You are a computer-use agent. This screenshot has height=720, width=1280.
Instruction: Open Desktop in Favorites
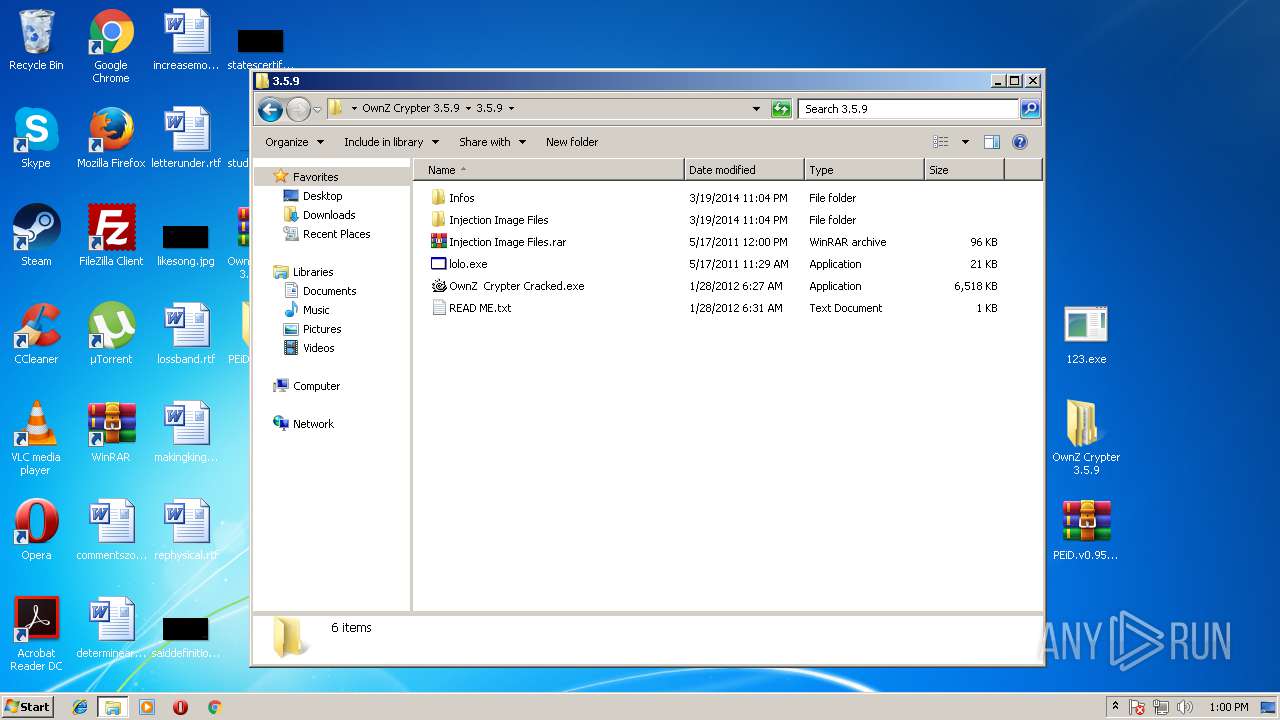point(322,196)
